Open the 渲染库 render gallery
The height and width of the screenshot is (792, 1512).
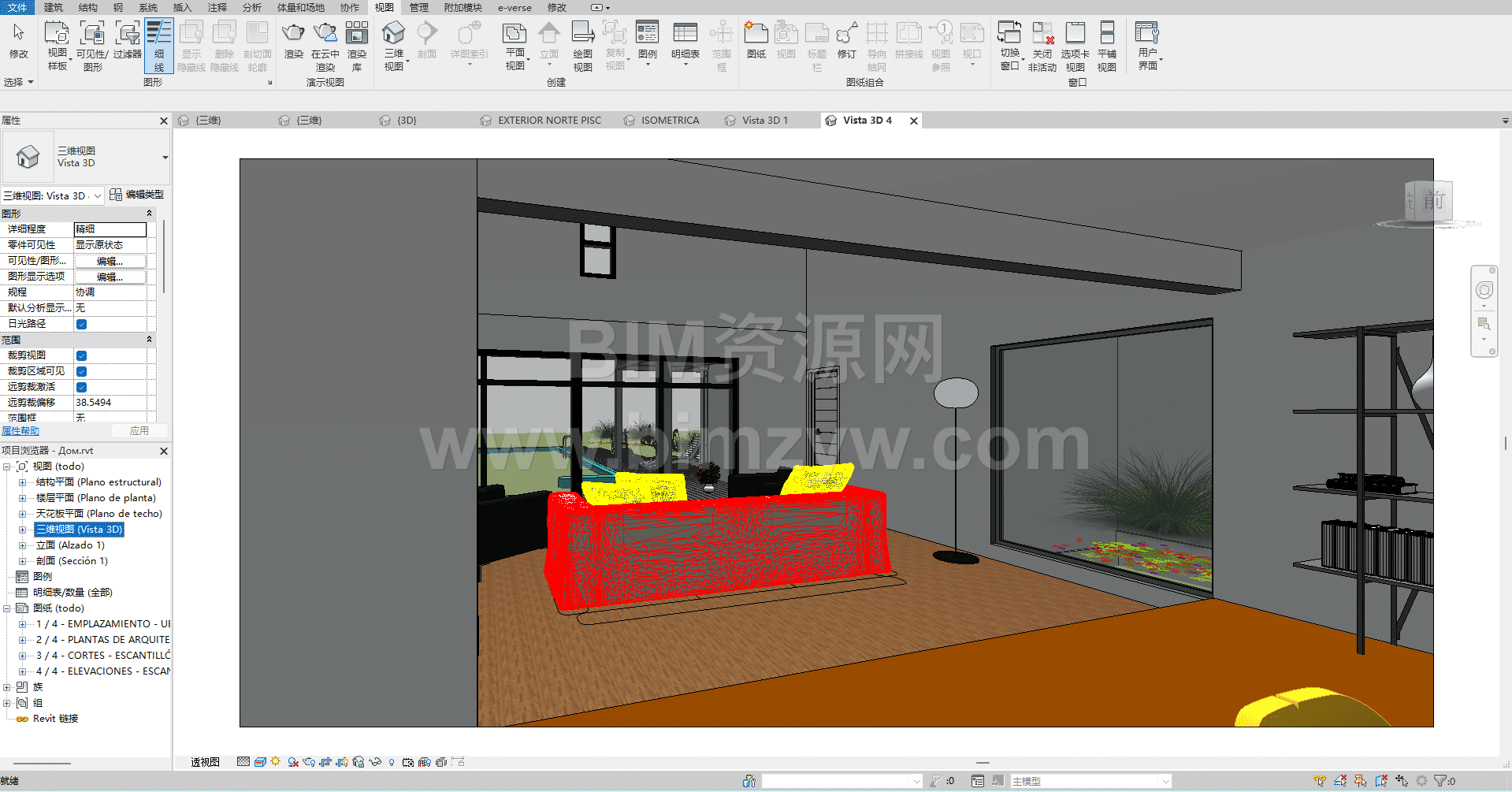point(357,46)
